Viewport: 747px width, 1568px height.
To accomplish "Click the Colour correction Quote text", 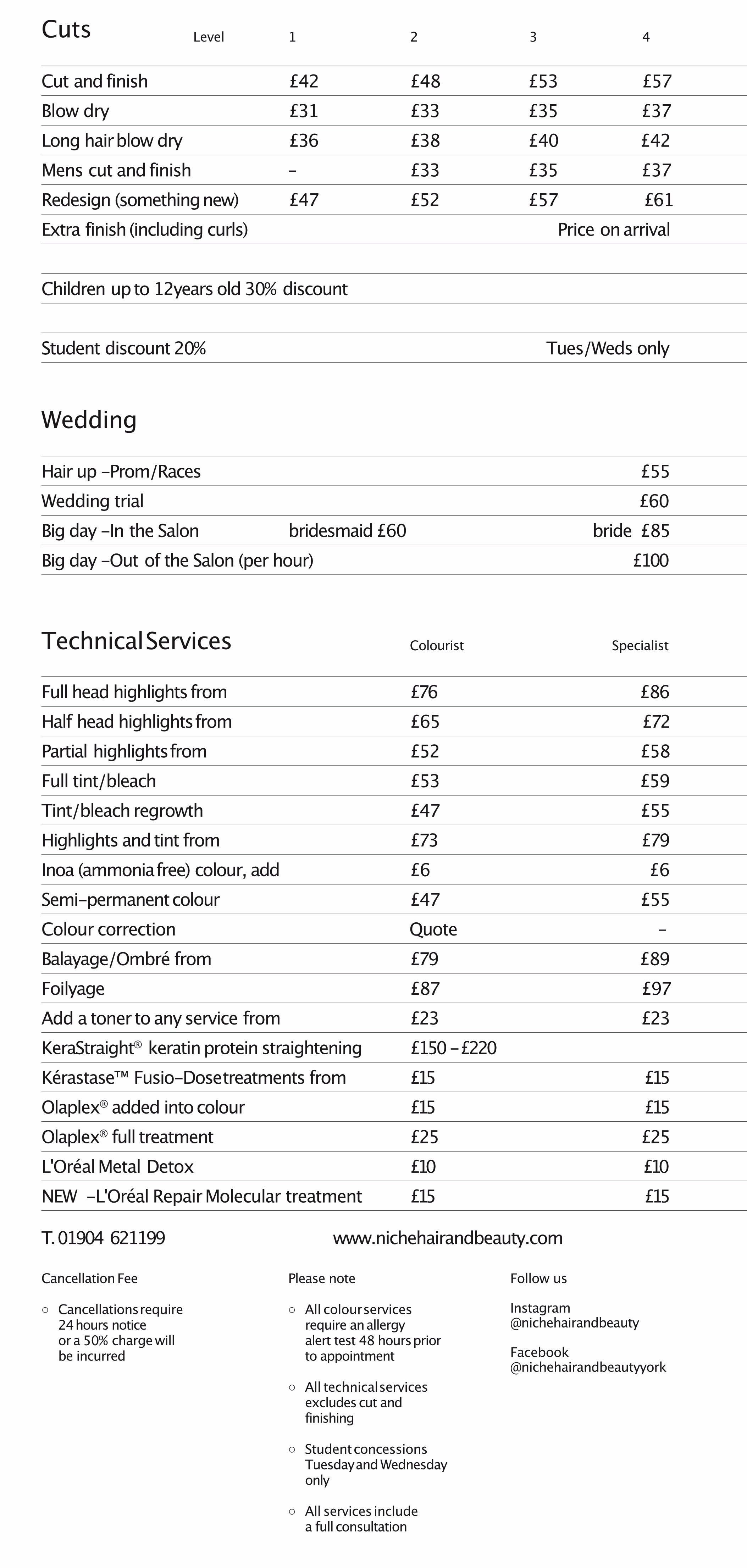I will pos(433,929).
